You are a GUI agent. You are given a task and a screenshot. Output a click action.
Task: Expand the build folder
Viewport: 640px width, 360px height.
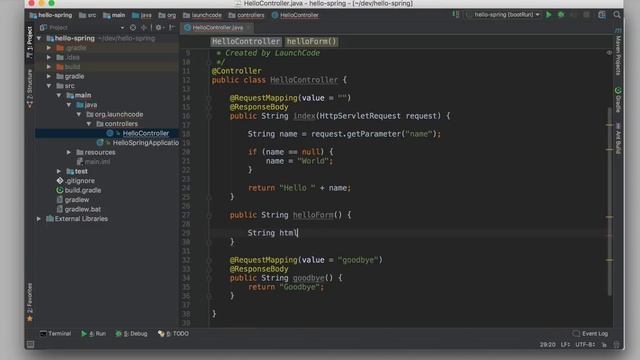click(x=49, y=67)
